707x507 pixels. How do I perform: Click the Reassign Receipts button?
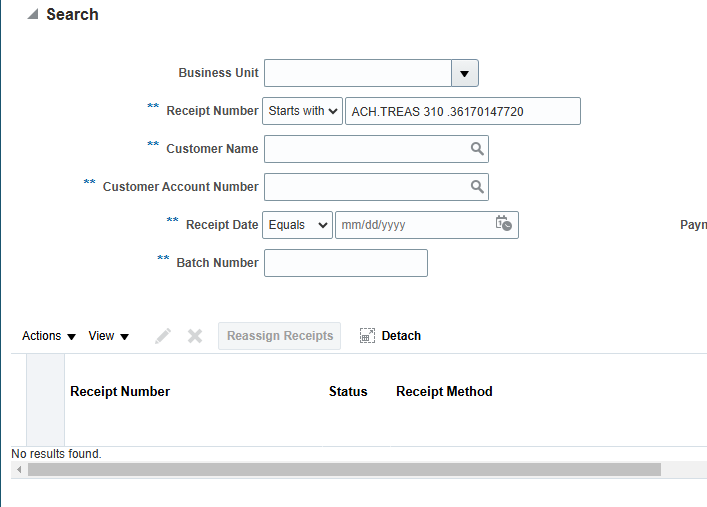coord(280,336)
